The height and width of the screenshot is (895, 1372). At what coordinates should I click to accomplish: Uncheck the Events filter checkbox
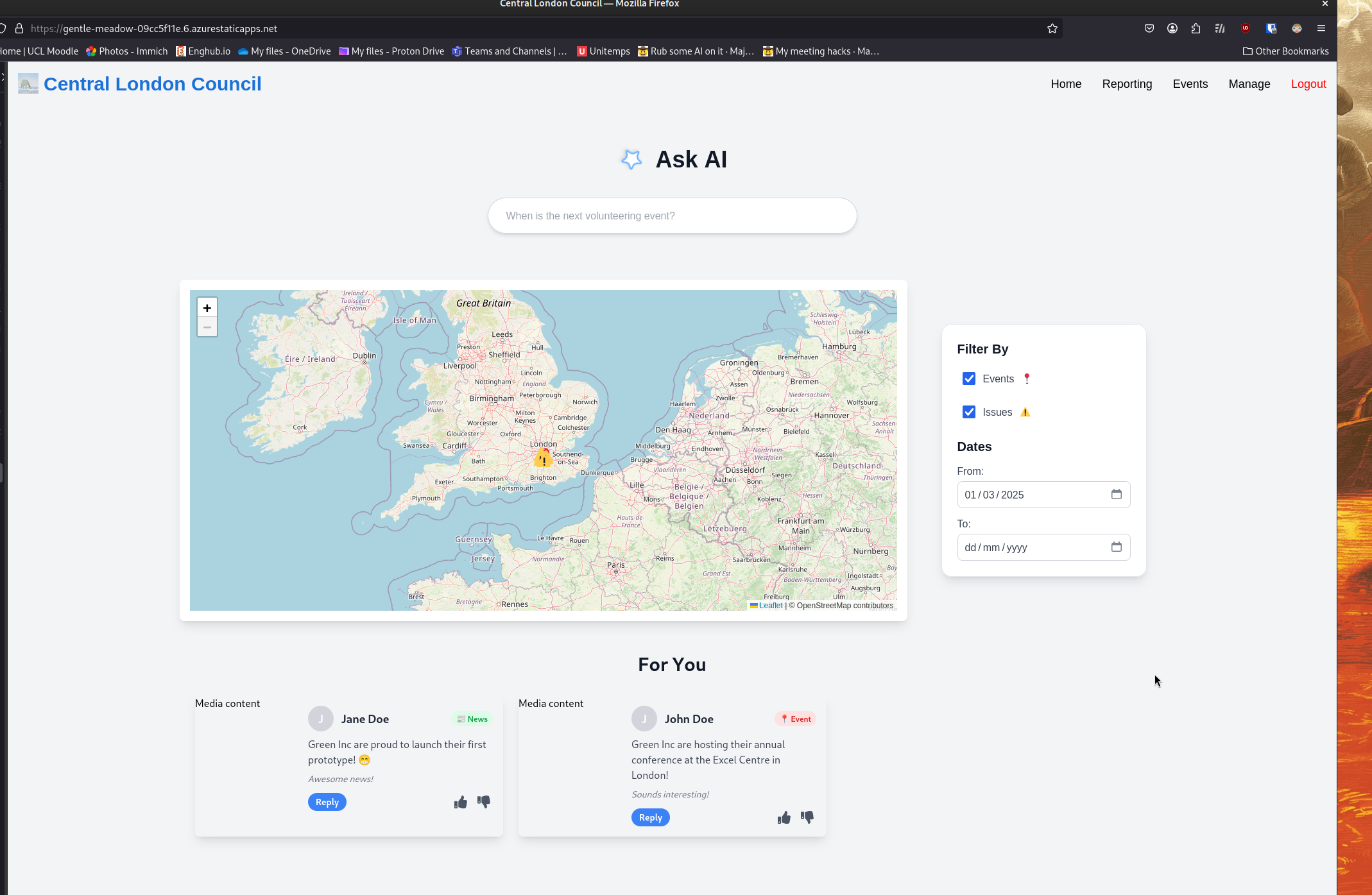click(x=969, y=379)
